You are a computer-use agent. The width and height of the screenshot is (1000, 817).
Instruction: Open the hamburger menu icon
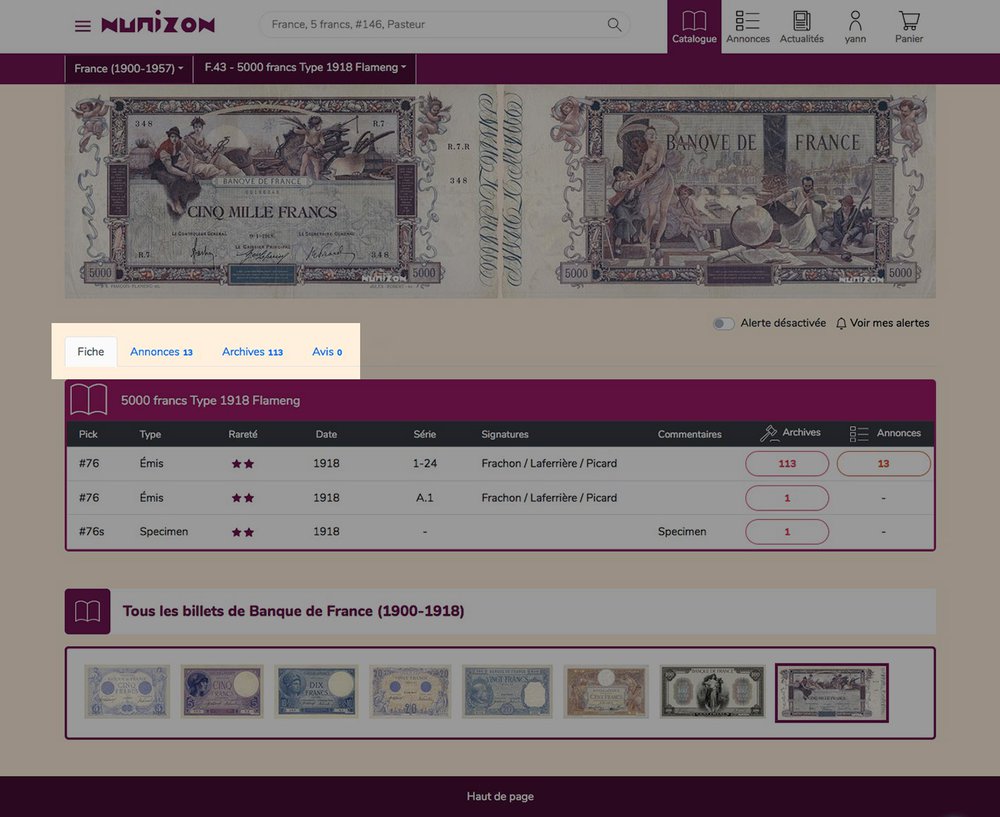[x=82, y=26]
